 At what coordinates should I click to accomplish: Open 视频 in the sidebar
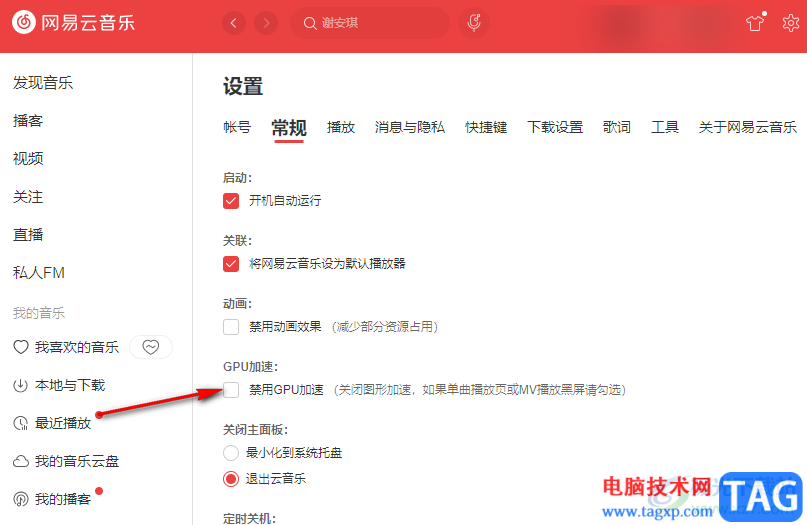[x=28, y=159]
